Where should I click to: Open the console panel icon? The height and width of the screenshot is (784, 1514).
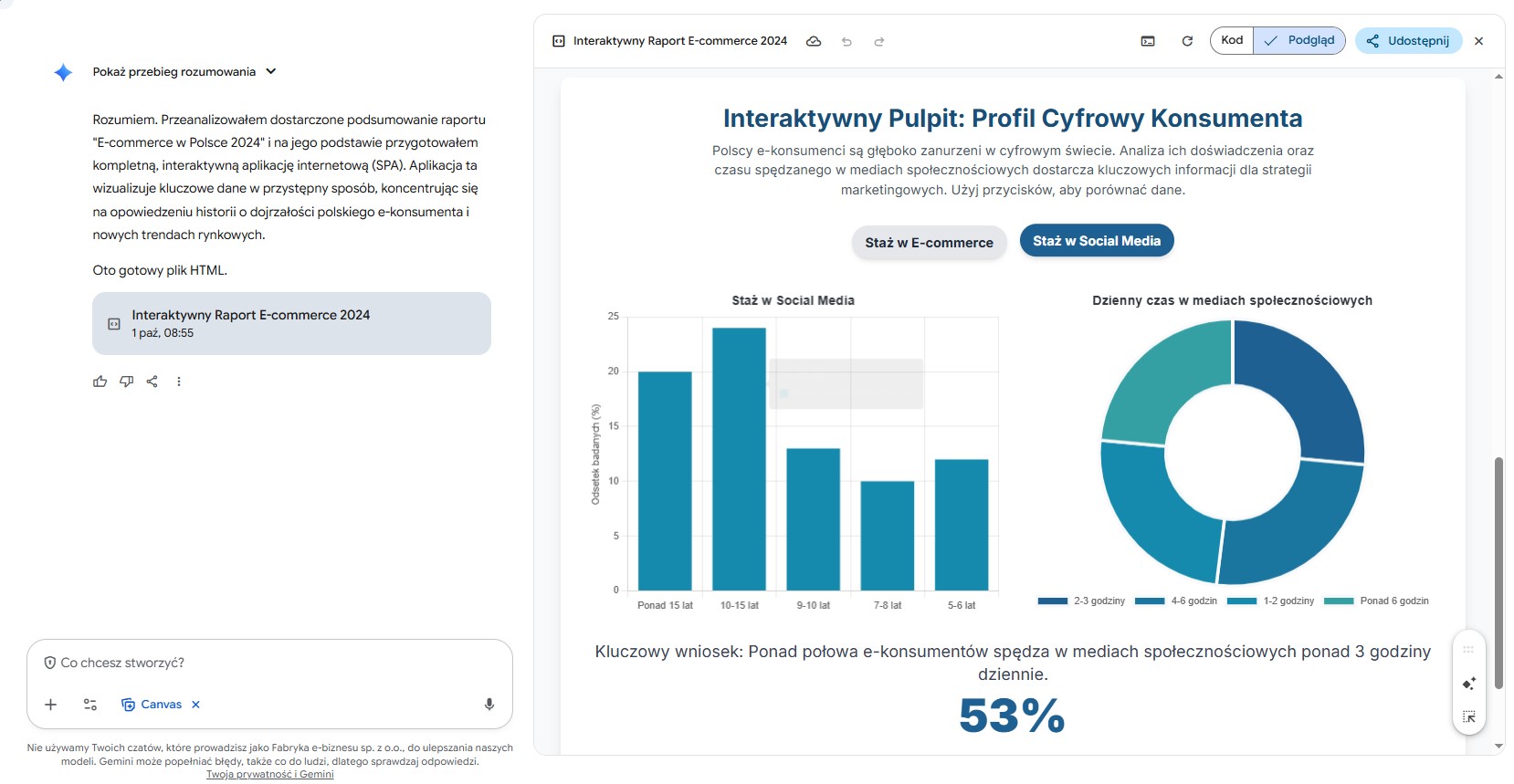coord(1148,41)
